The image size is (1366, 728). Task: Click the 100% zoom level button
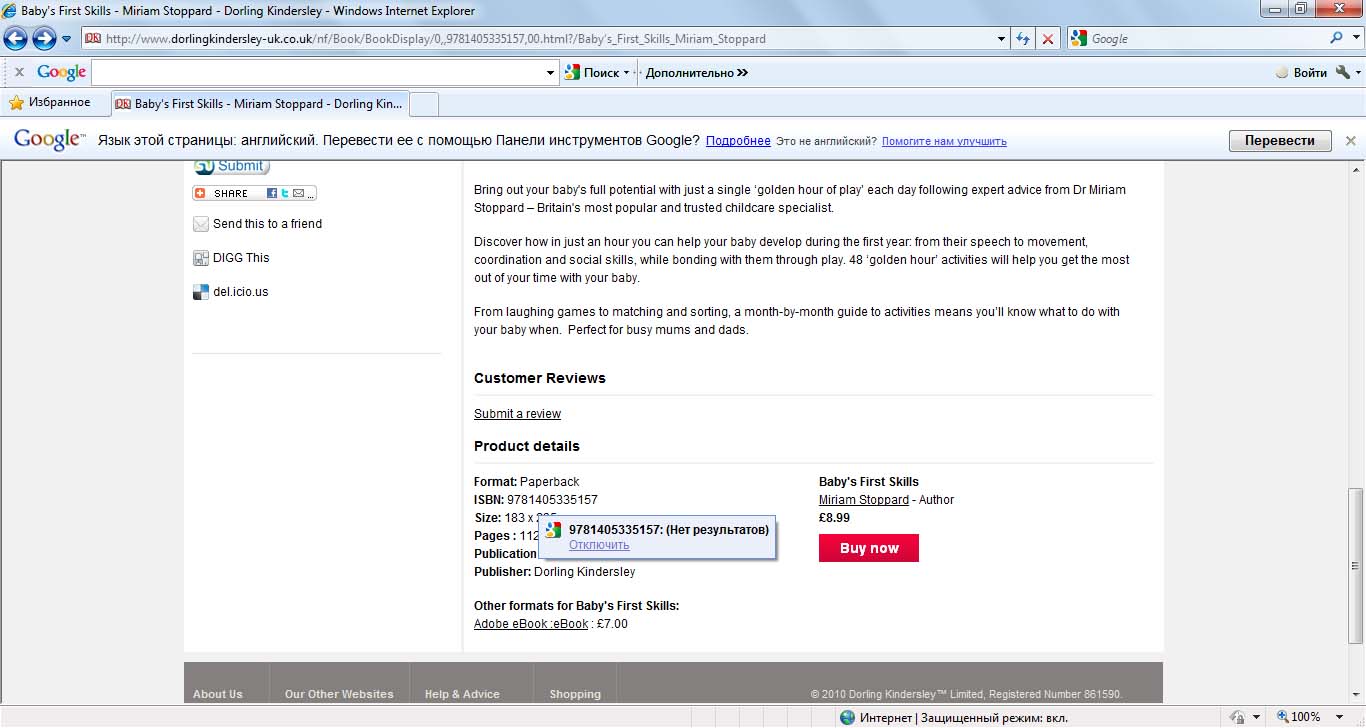pyautogui.click(x=1299, y=717)
